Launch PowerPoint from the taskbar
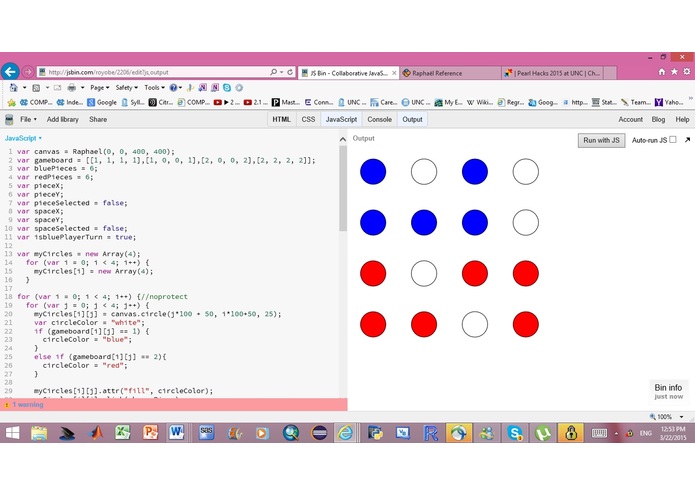This screenshot has height=494, width=695. [150, 433]
